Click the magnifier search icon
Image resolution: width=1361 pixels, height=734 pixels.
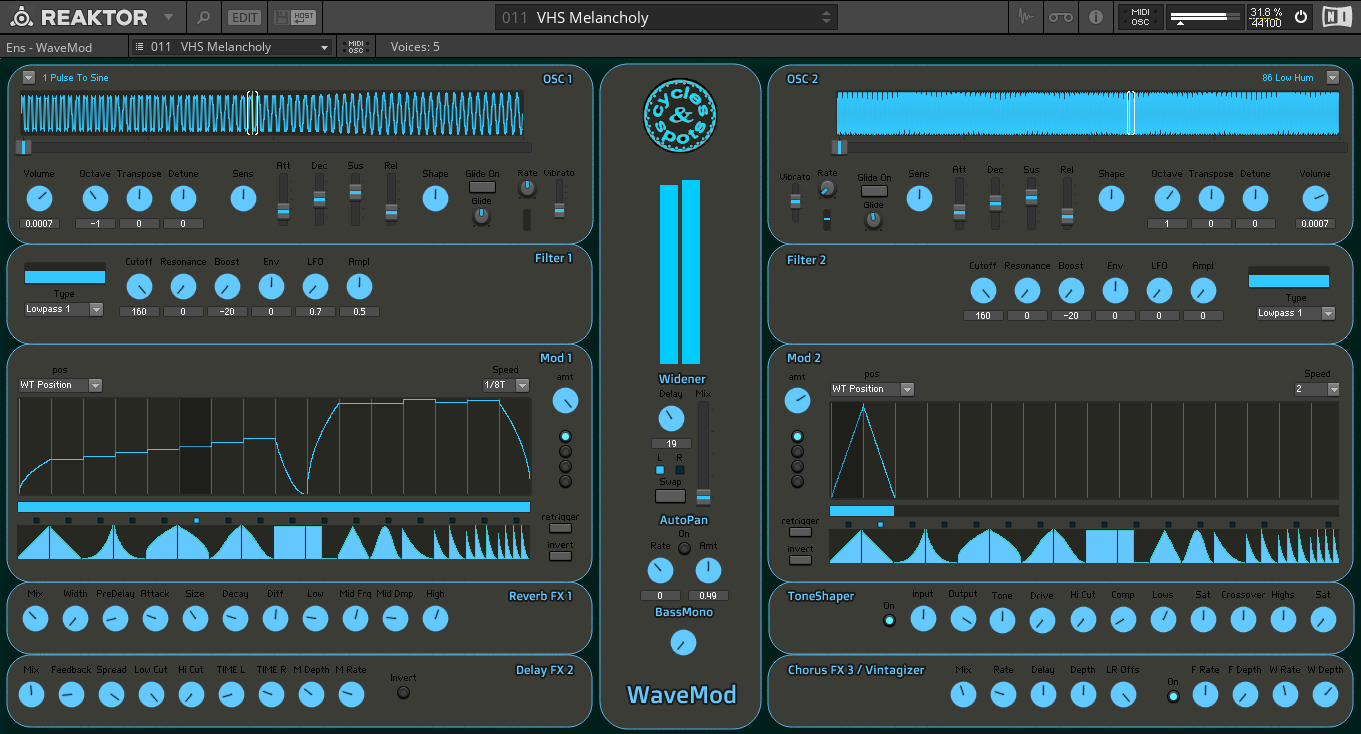pyautogui.click(x=203, y=17)
